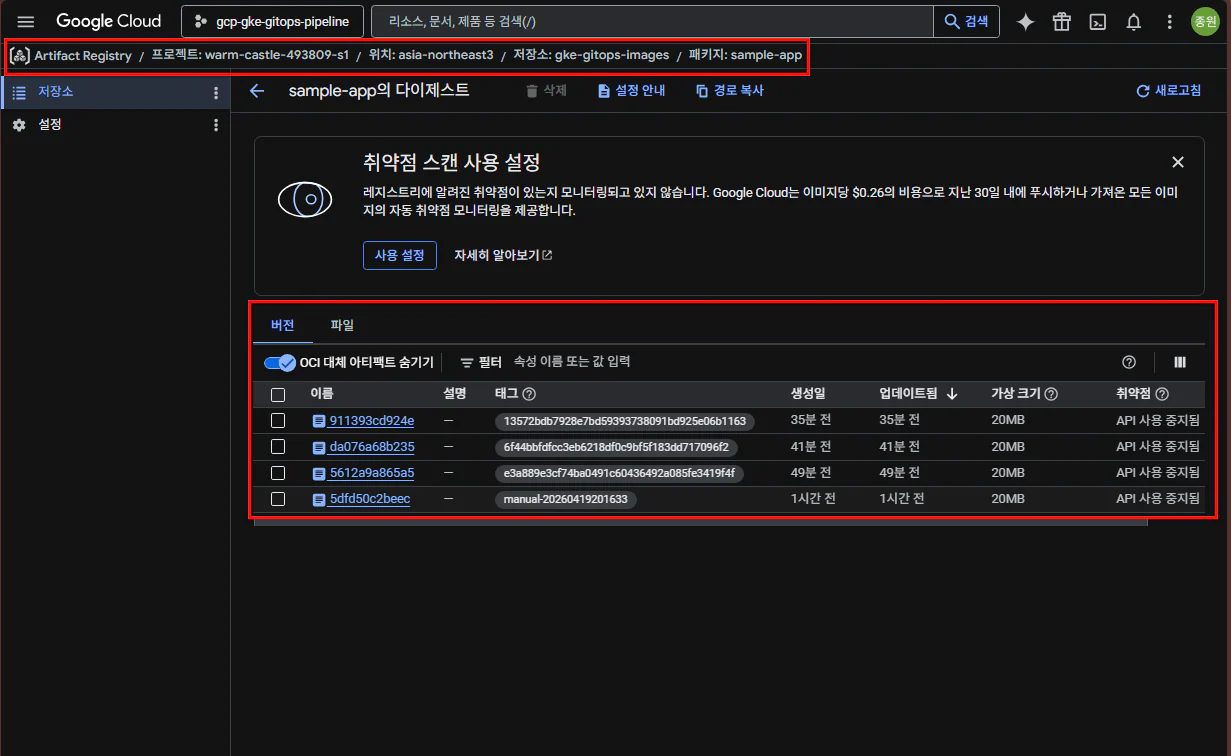1231x756 pixels.
Task: Activate Cloud Shell terminal icon
Action: (1097, 22)
